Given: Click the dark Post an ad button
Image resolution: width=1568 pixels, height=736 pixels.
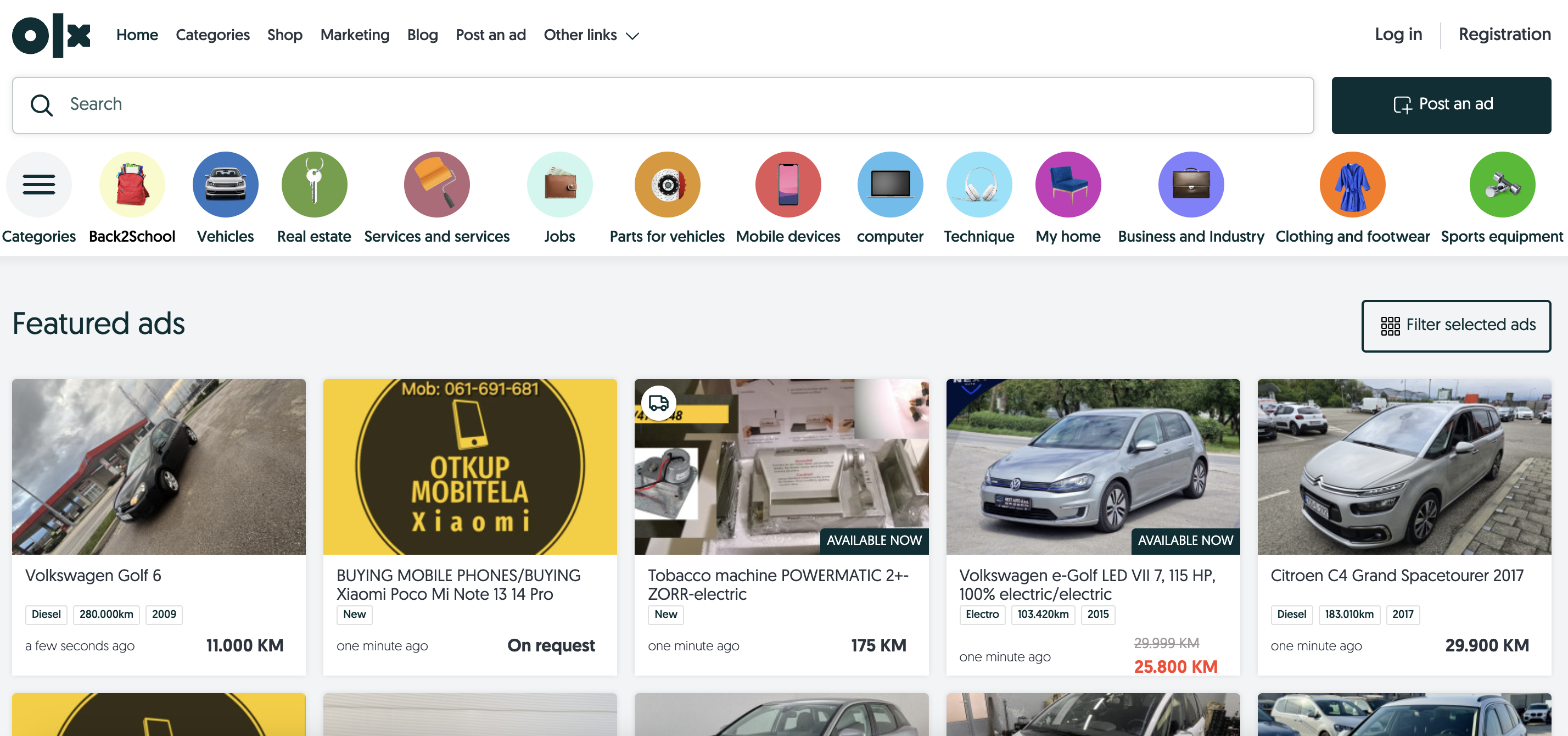Looking at the screenshot, I should tap(1441, 105).
